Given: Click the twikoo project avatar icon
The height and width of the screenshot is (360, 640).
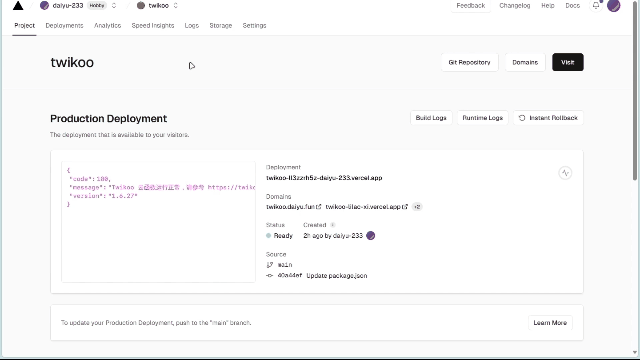Looking at the screenshot, I should (x=141, y=6).
